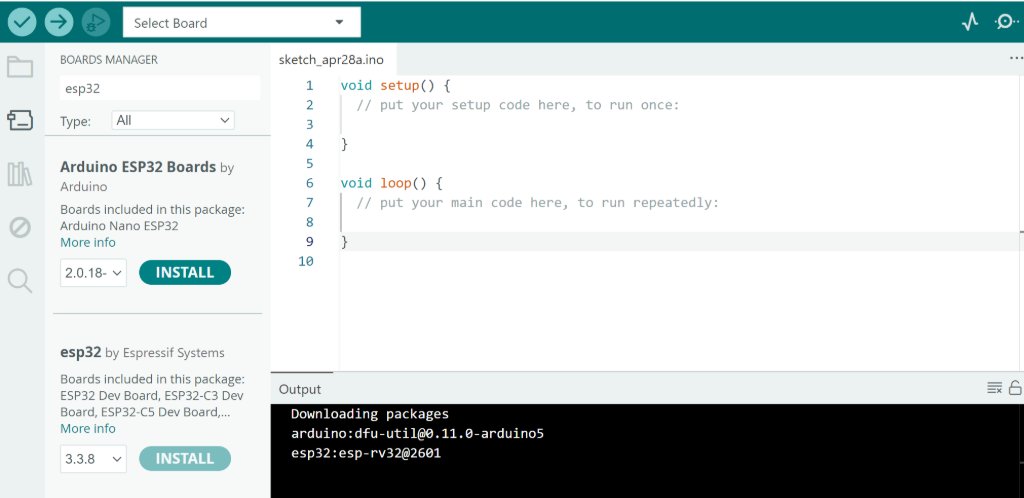This screenshot has width=1024, height=498.
Task: Open version dropdown 2.0.18 for Arduino ESP32 Boards
Action: click(93, 273)
